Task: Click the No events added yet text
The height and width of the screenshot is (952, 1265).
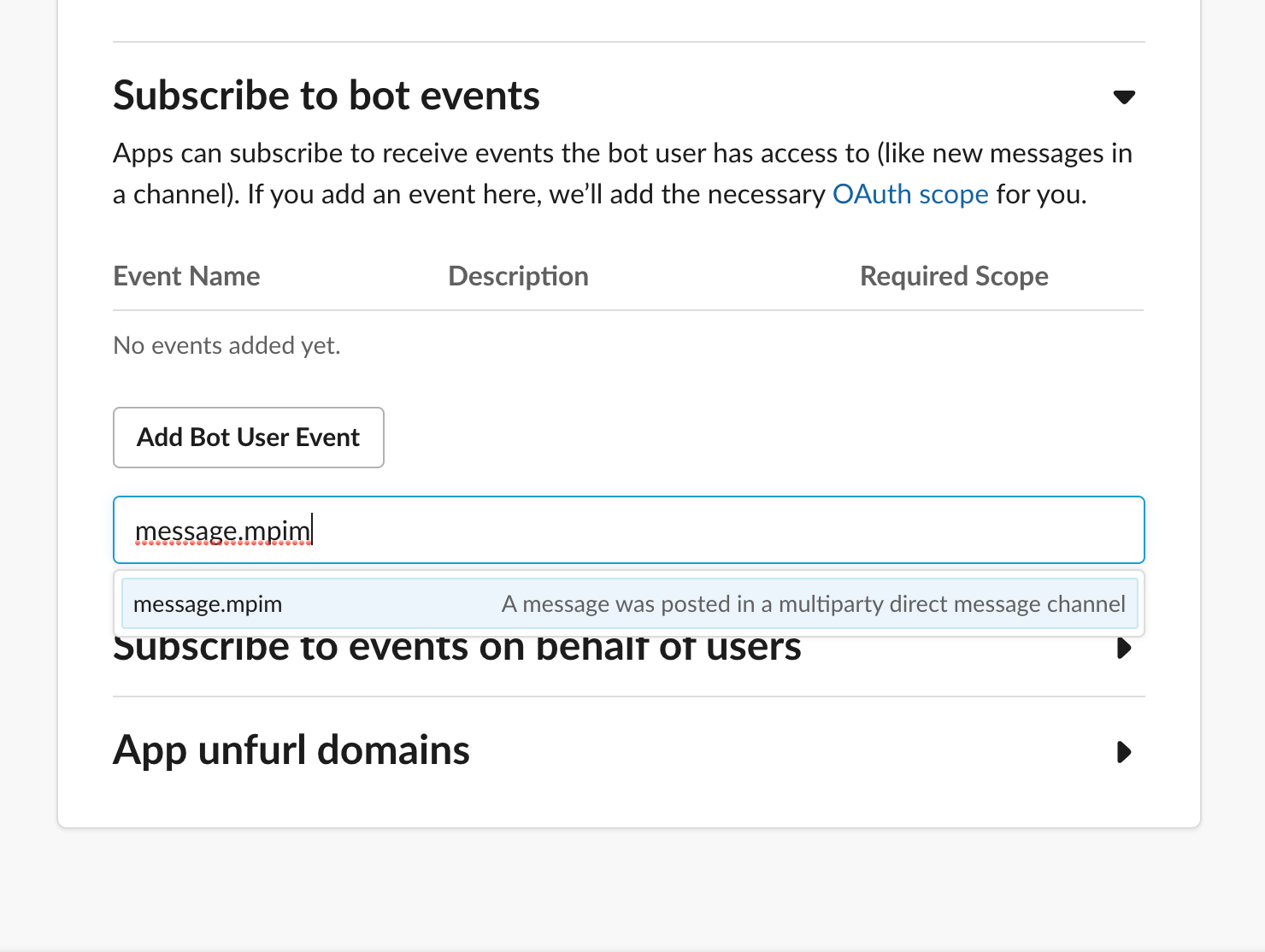Action: 227,345
